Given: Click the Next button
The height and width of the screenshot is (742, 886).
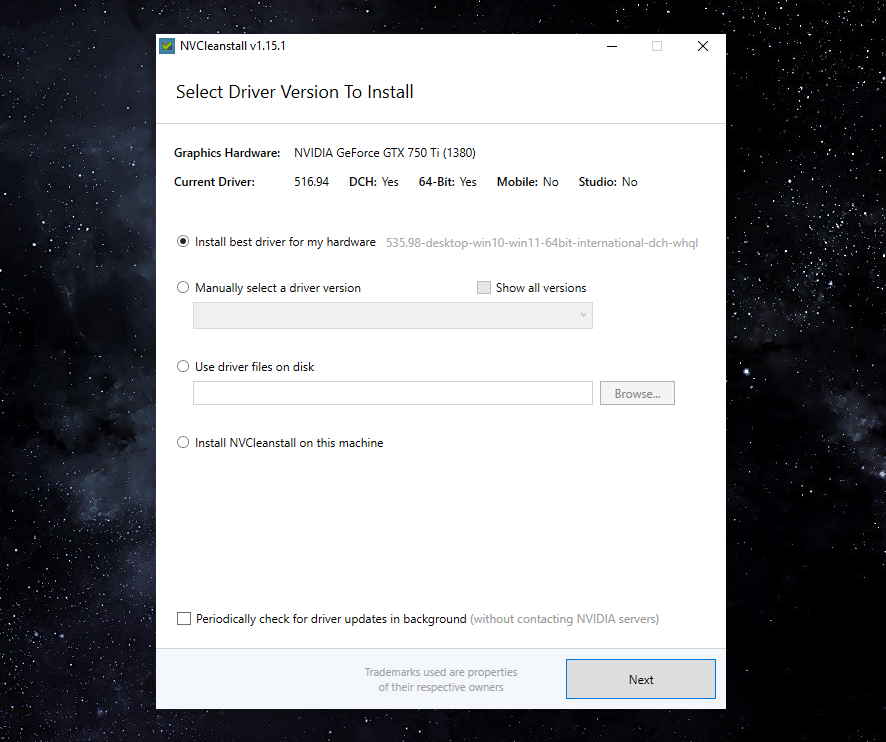Looking at the screenshot, I should pyautogui.click(x=641, y=679).
